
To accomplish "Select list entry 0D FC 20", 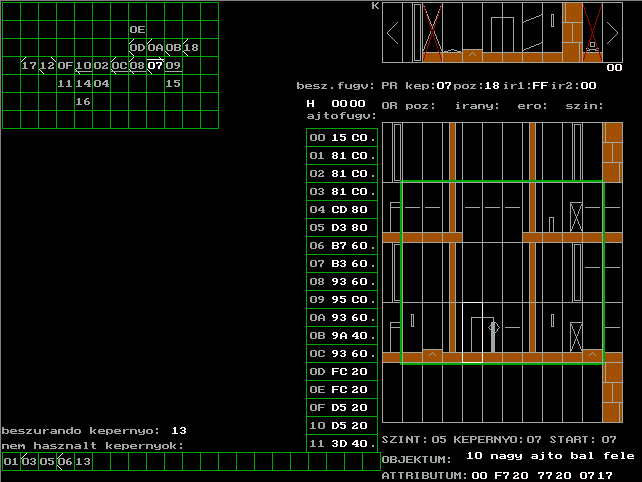I will pos(341,372).
